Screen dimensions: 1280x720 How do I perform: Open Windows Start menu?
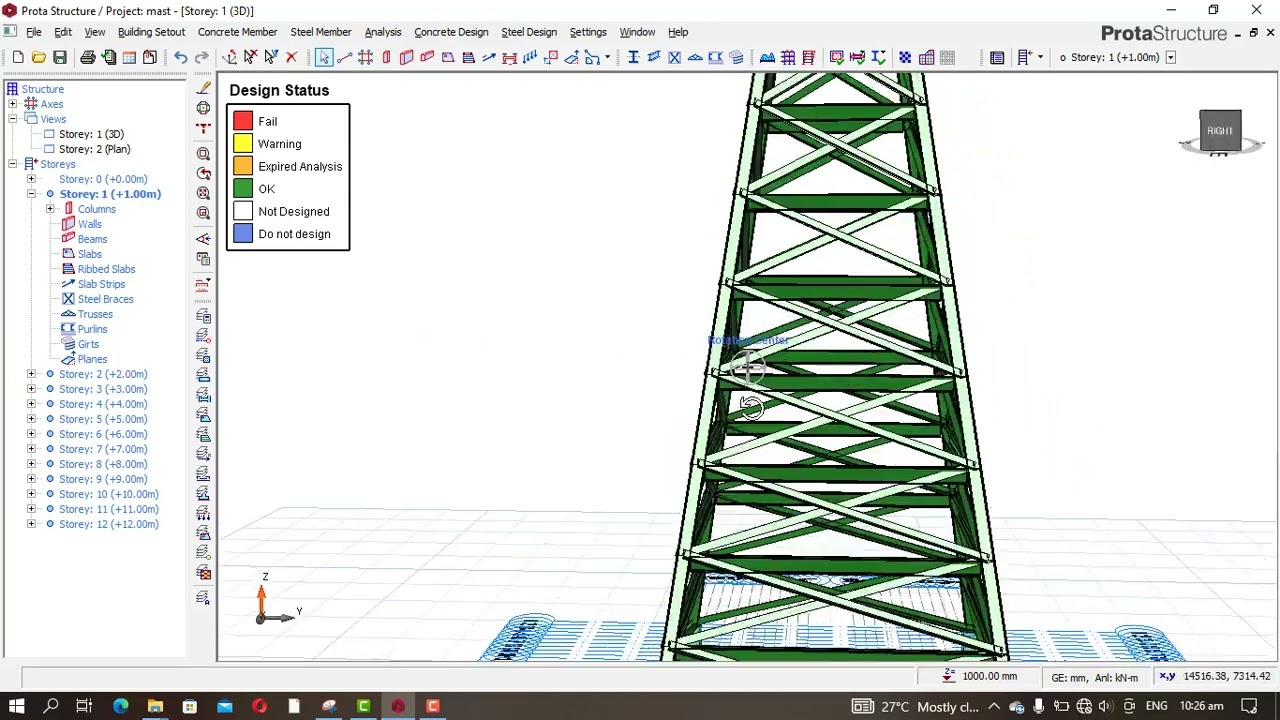[17, 706]
